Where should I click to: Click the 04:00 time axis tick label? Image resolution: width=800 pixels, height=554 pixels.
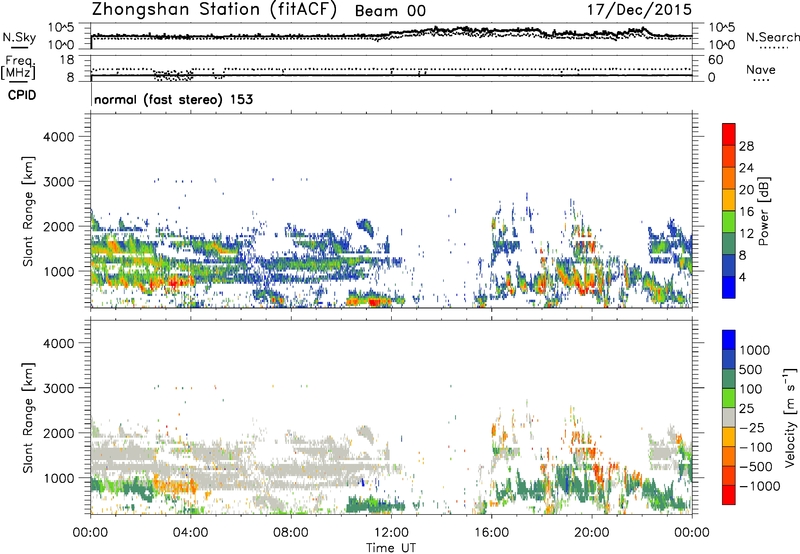(190, 533)
